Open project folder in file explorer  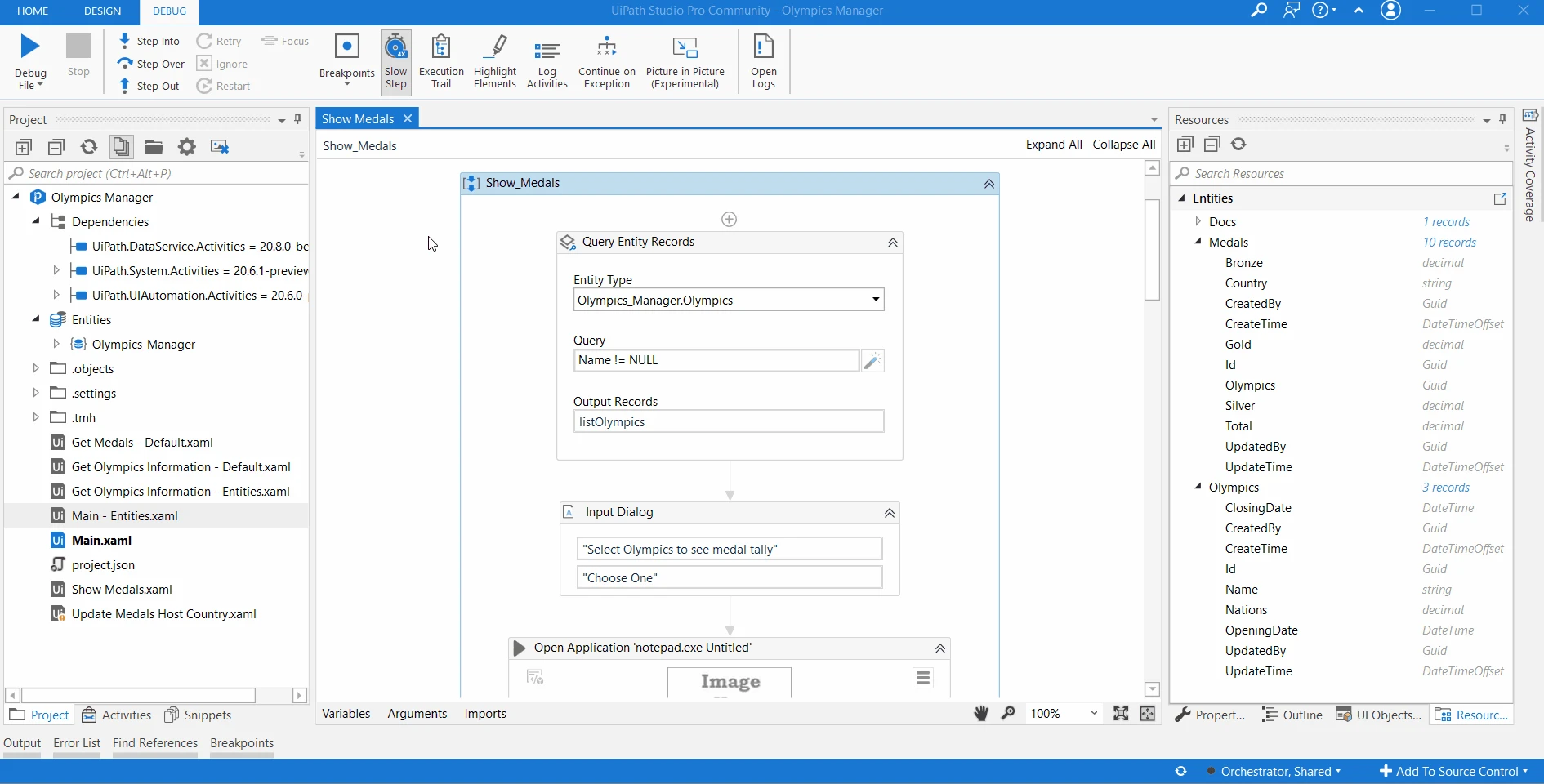point(154,147)
